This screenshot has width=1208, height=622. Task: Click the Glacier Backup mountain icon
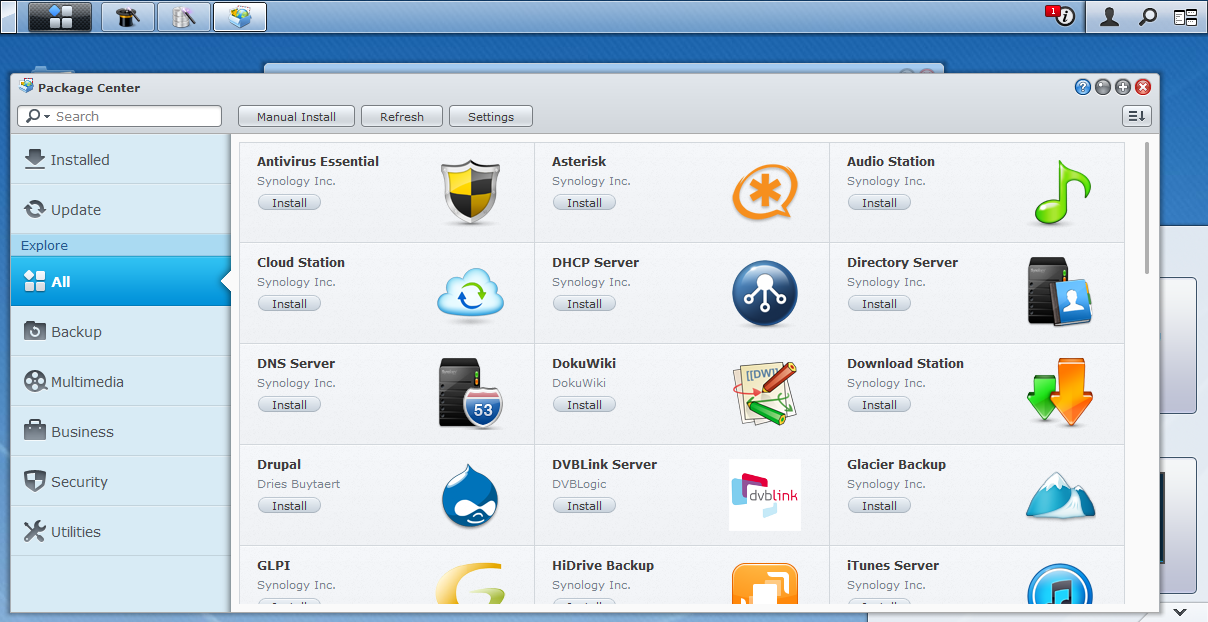[1061, 495]
